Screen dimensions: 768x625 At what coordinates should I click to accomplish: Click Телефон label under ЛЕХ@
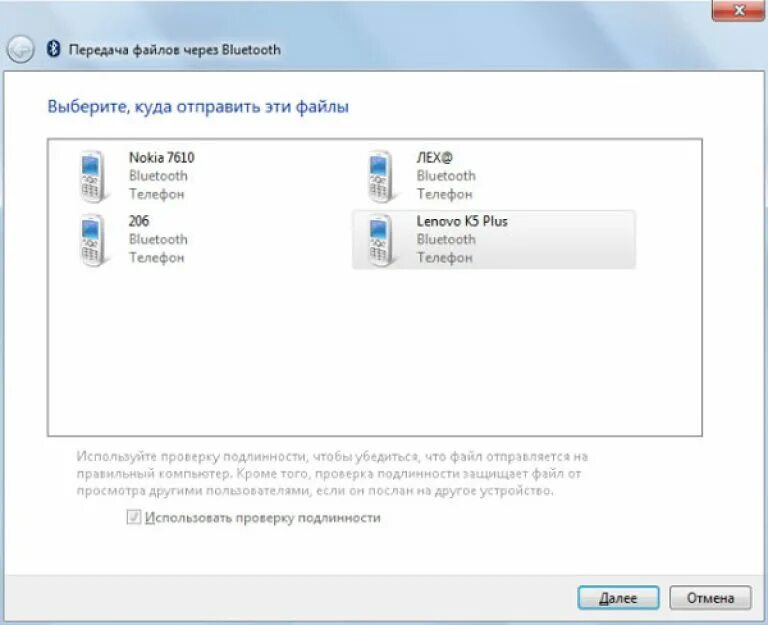(x=444, y=194)
